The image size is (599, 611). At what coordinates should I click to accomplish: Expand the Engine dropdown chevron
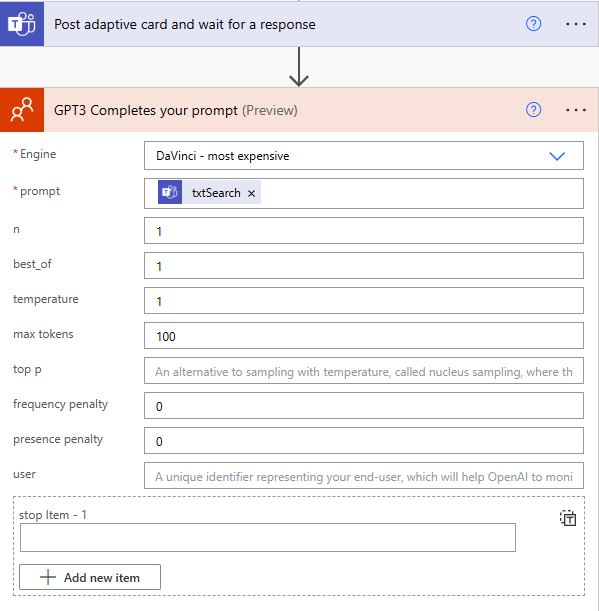coord(557,156)
